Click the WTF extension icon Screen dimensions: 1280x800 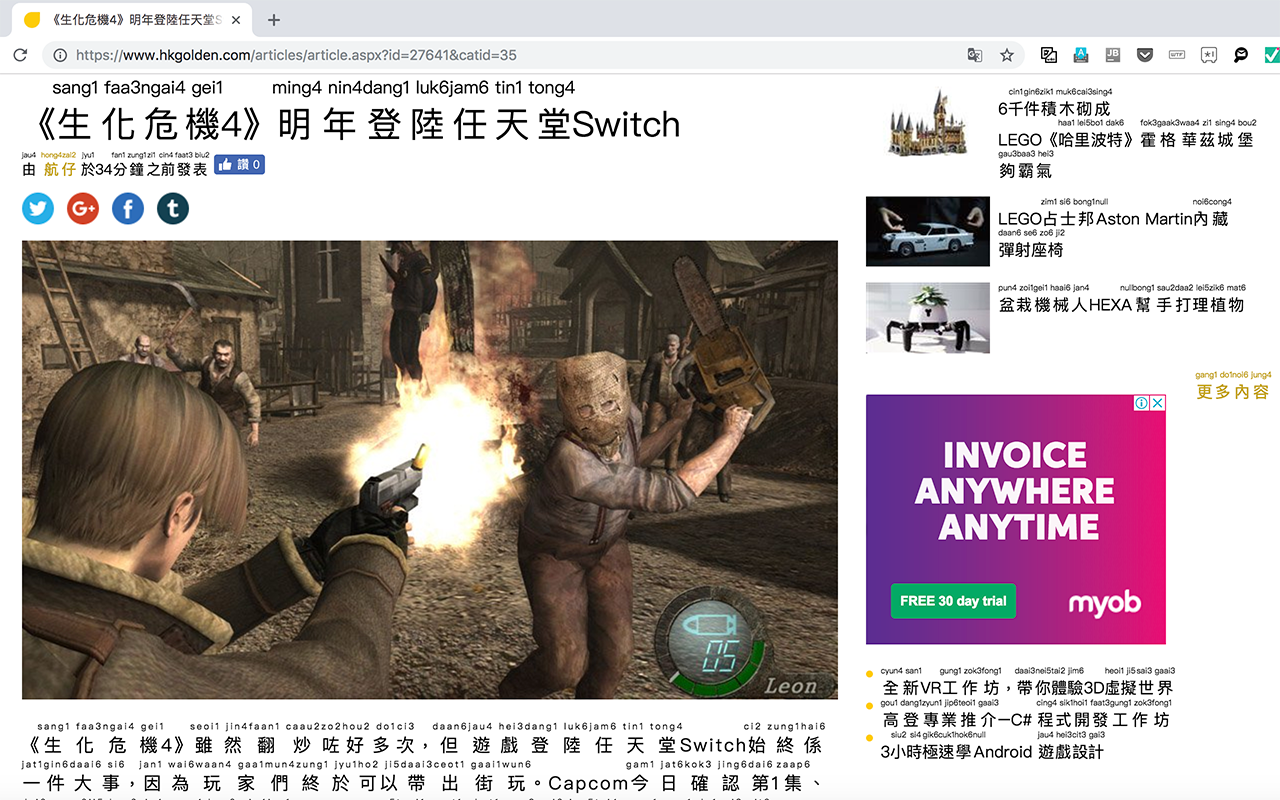(x=1177, y=56)
